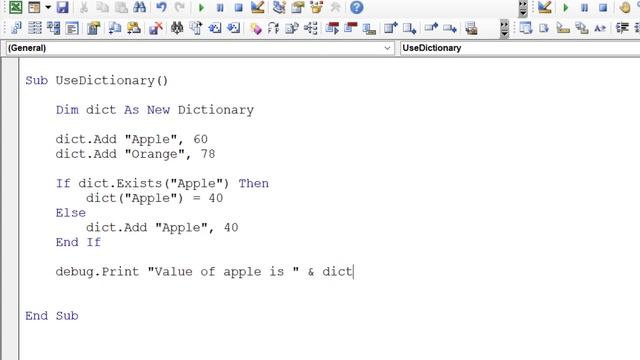Open the Insert UserForm dropdown arrow
Image resolution: width=640 pixels, height=360 pixels.
48,7
